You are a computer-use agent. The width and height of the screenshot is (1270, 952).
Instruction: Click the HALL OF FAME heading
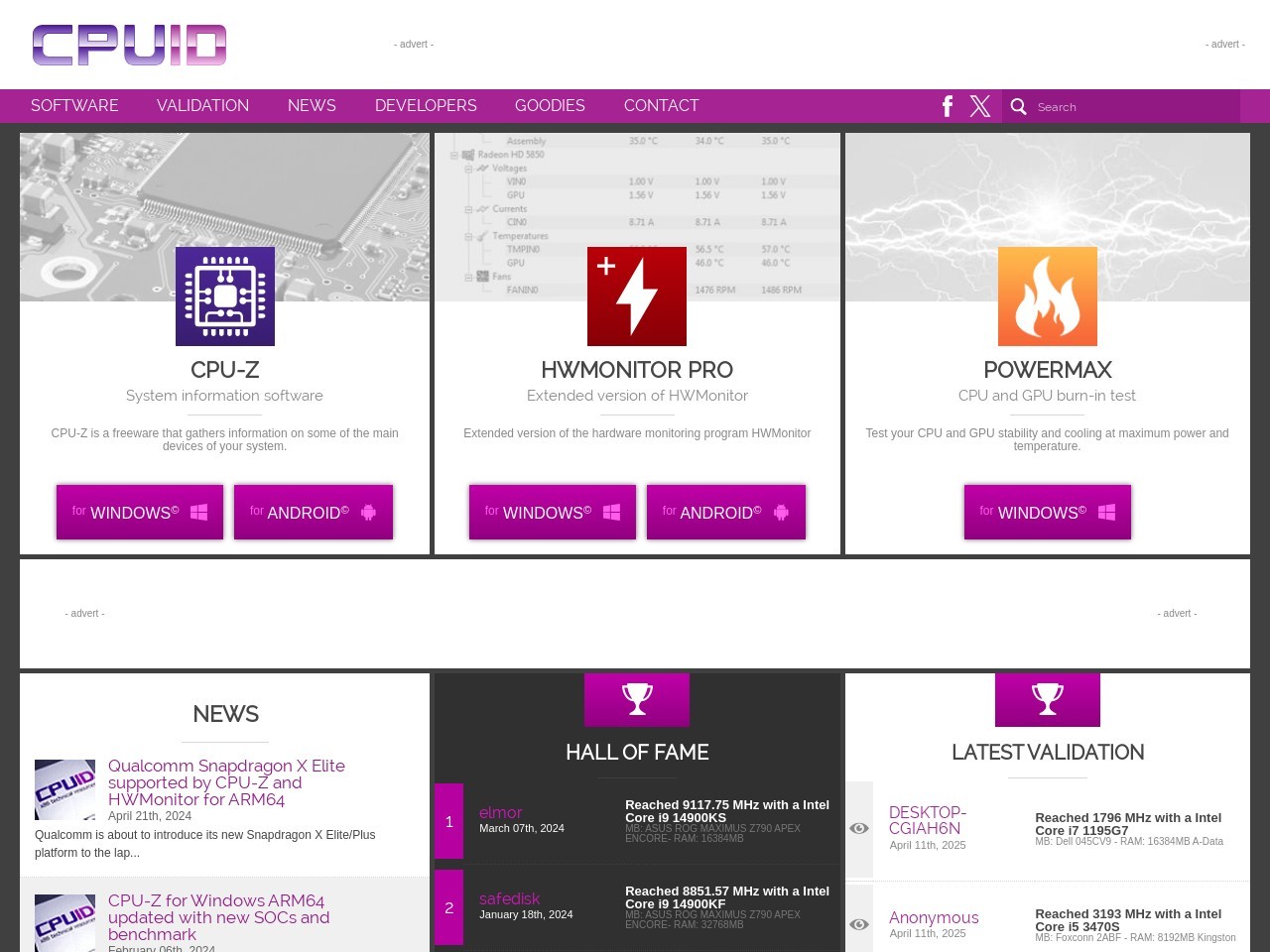pos(637,753)
